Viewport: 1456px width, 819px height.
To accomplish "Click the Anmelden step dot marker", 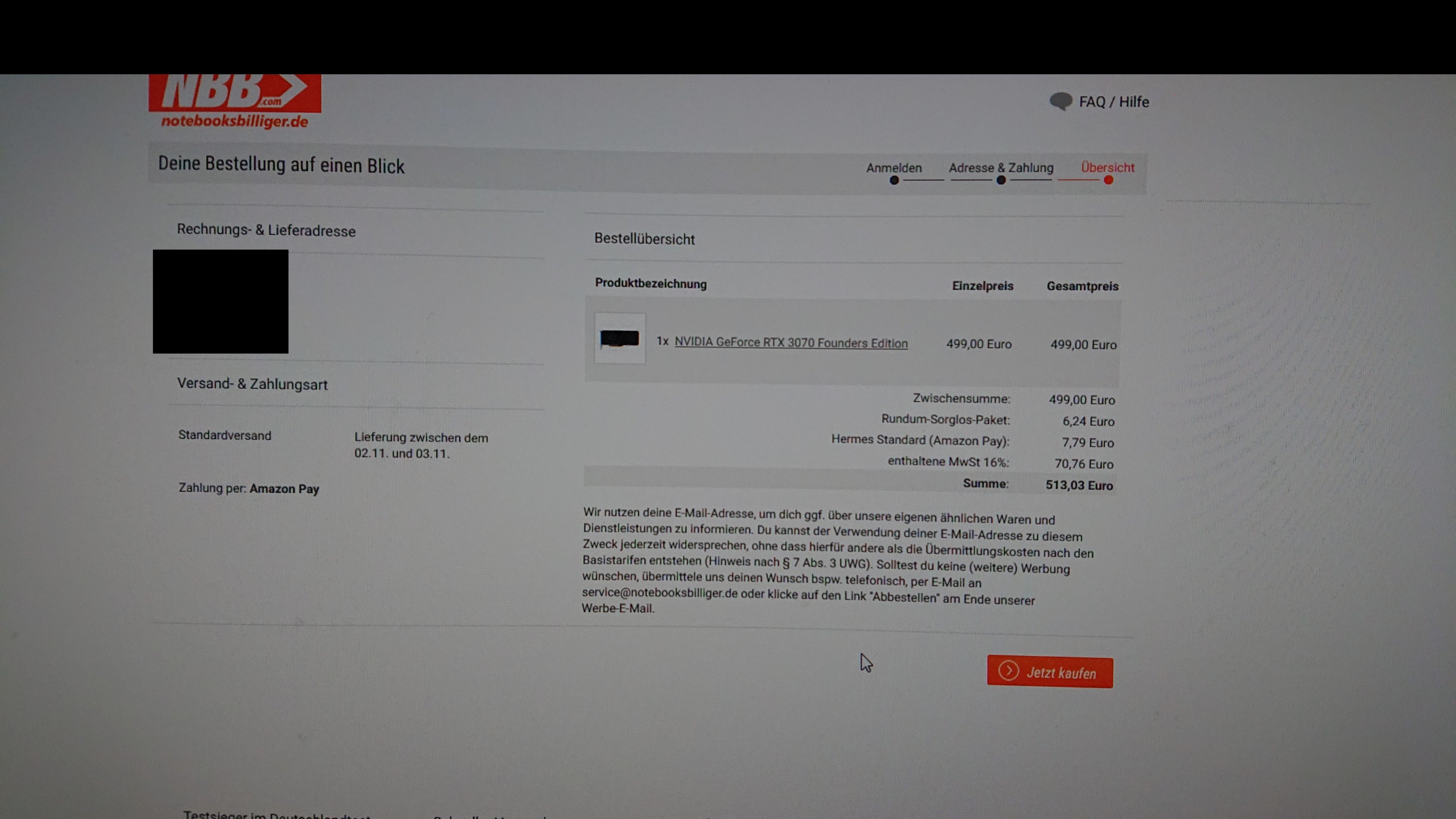I will [894, 181].
